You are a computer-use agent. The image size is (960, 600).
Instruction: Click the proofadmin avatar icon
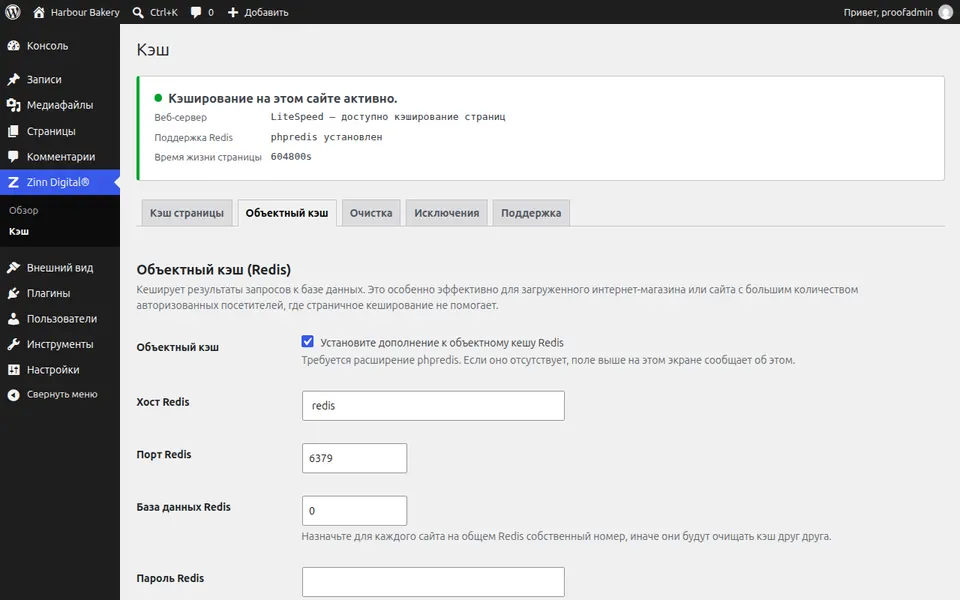coord(945,12)
